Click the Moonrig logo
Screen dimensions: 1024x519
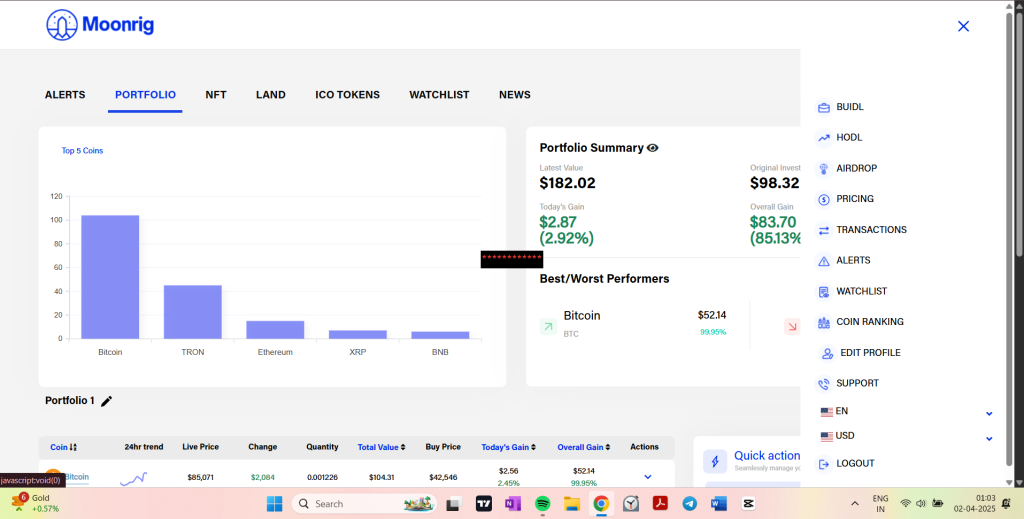pyautogui.click(x=100, y=25)
